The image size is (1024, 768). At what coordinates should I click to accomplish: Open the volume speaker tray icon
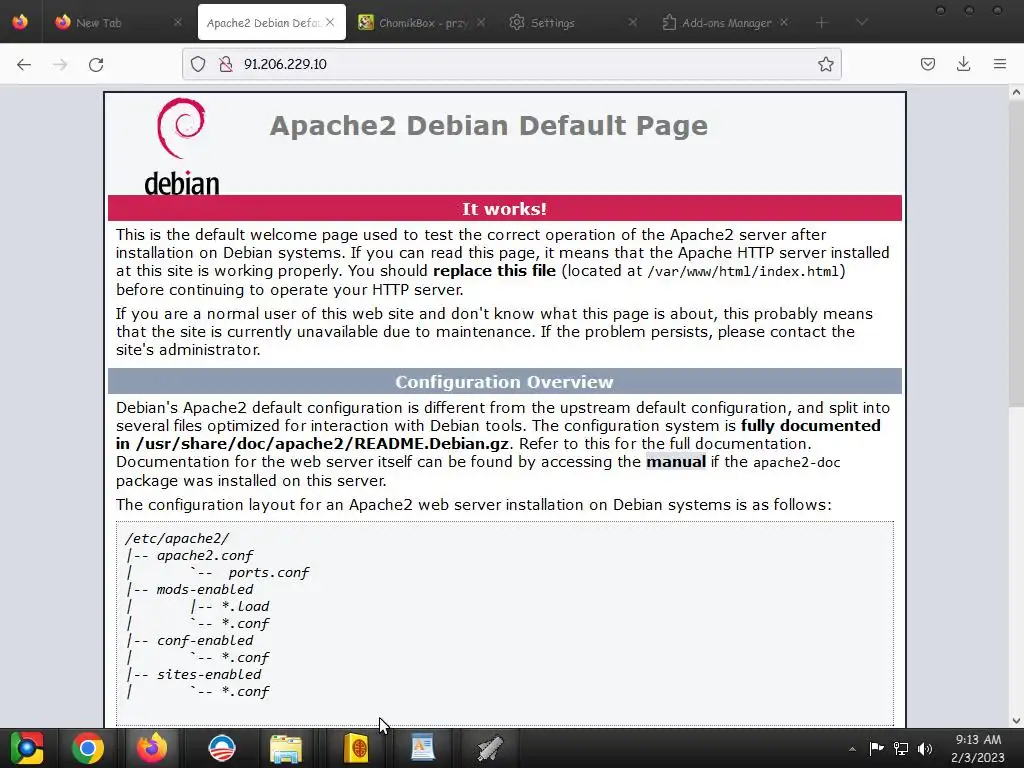[925, 748]
